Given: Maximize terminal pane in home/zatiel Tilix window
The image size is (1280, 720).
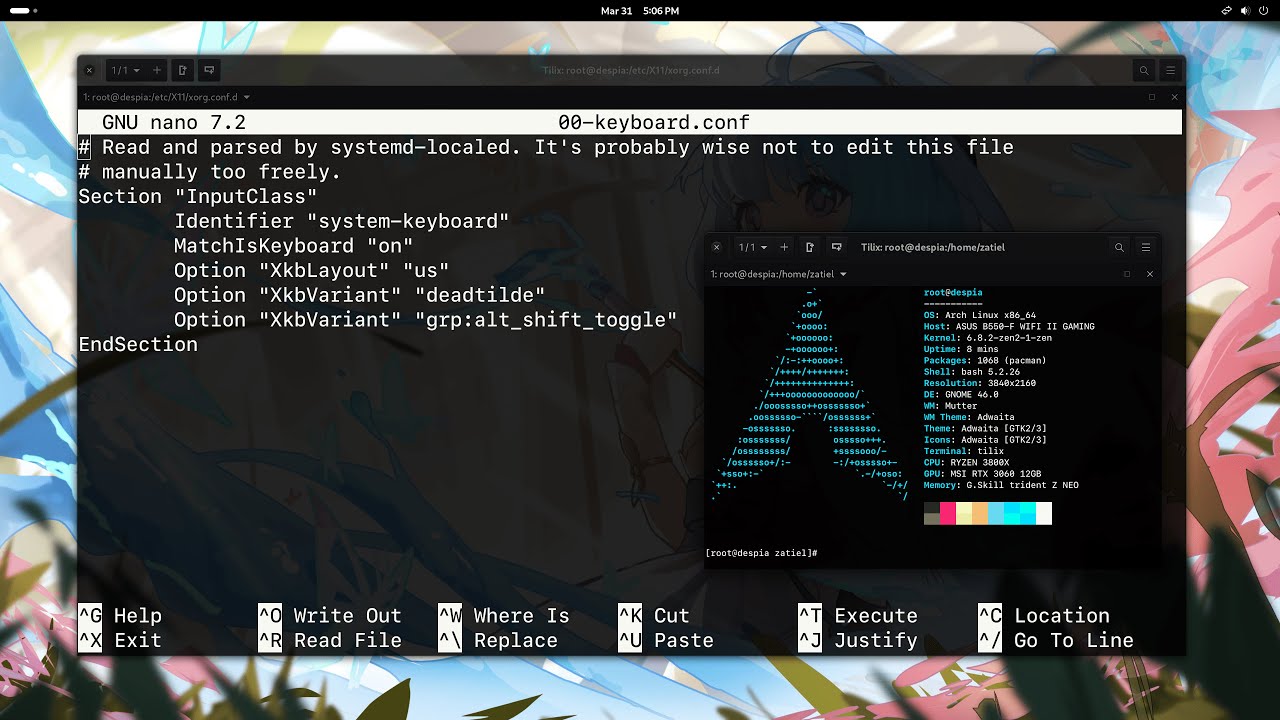Looking at the screenshot, I should (x=1127, y=274).
